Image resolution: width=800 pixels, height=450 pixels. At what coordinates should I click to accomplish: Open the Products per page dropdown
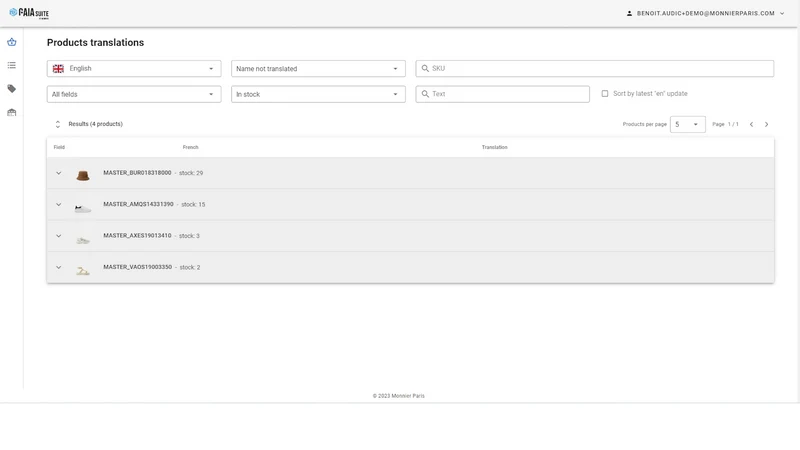(687, 124)
